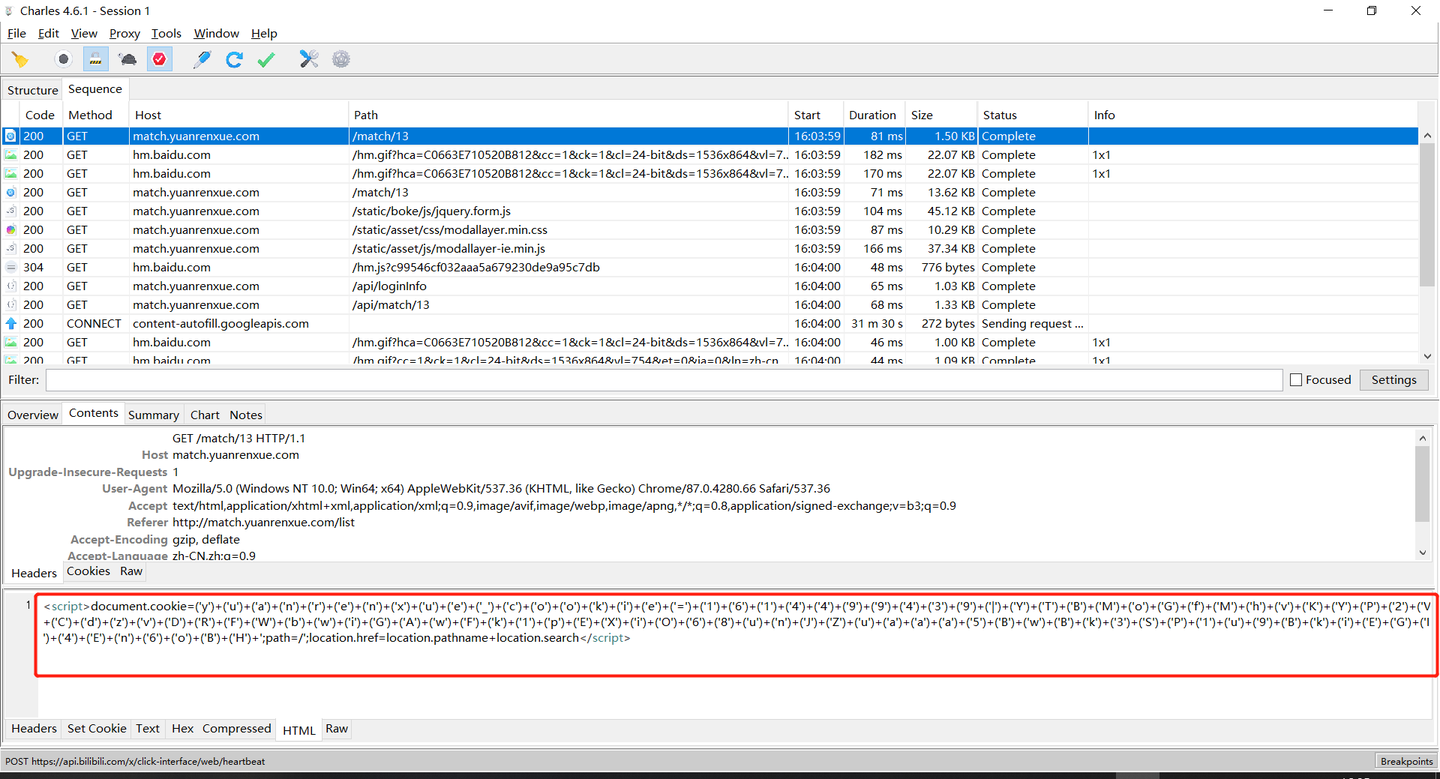Click the sequence table scrollbar down arrow
Viewport: 1440px width, 779px height.
pos(1428,355)
